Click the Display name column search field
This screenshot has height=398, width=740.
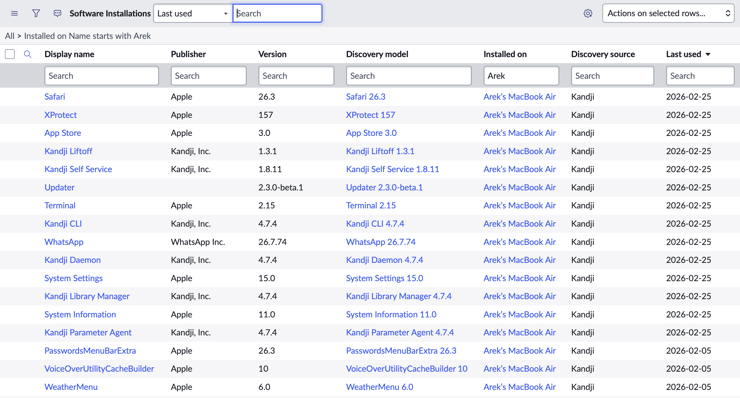(101, 76)
